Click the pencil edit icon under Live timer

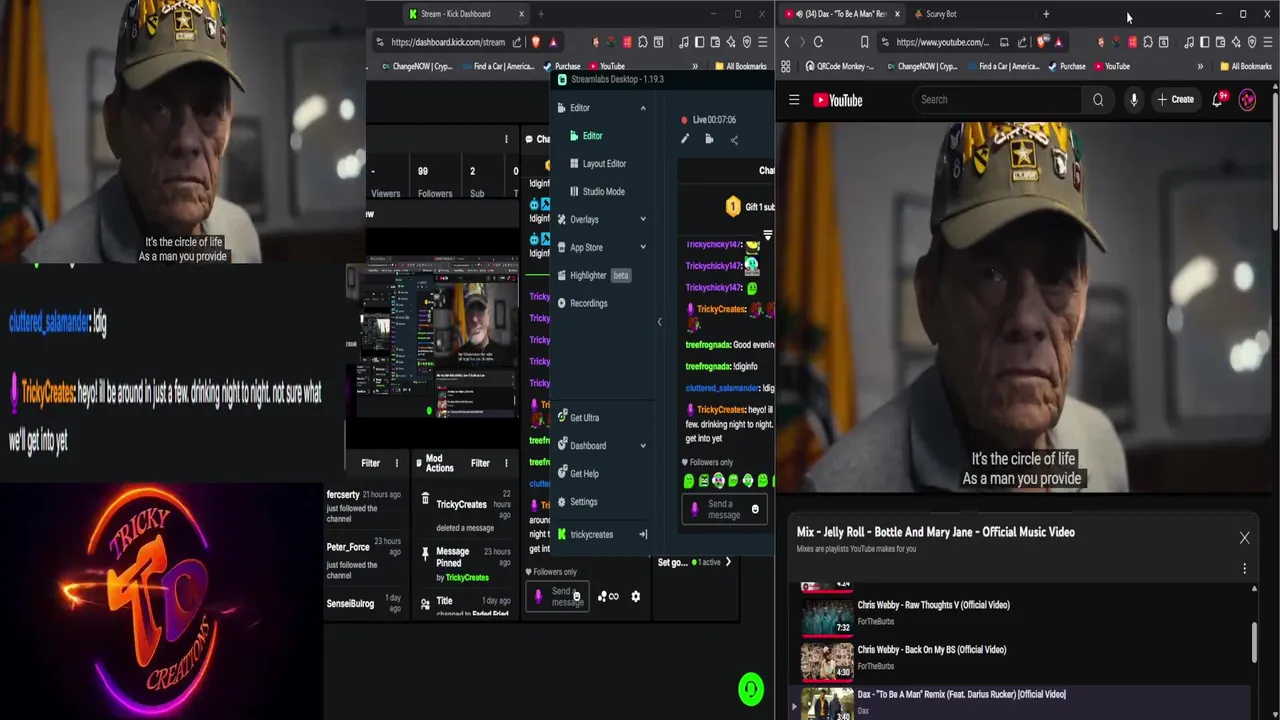[685, 140]
